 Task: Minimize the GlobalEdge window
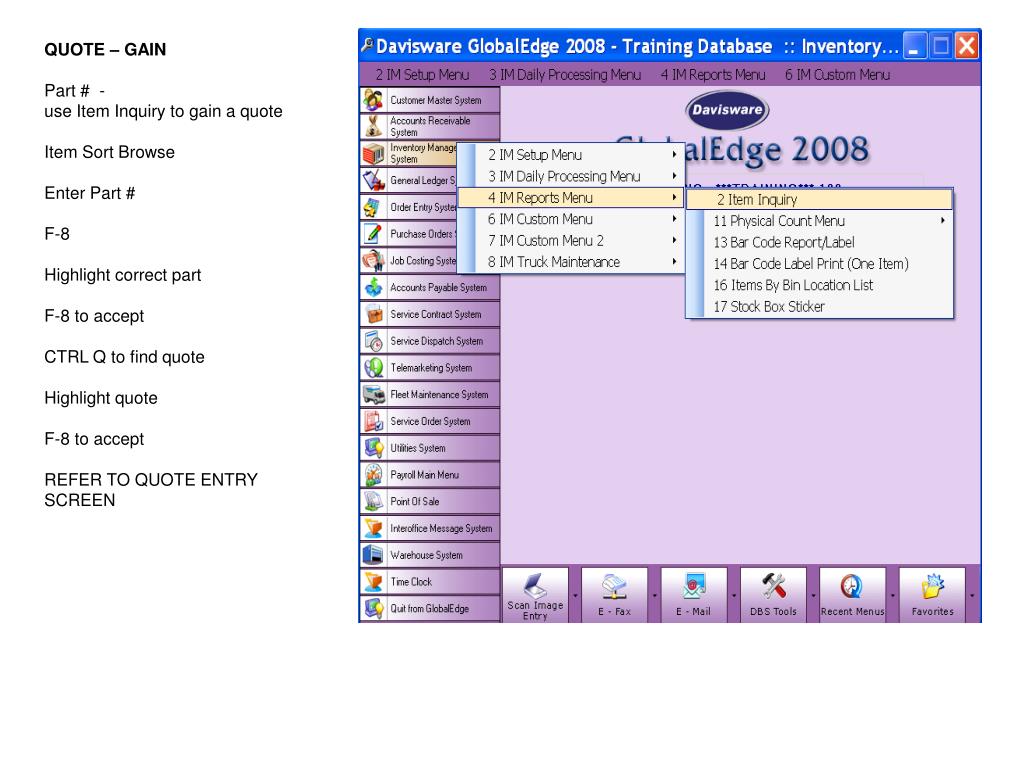pos(914,46)
